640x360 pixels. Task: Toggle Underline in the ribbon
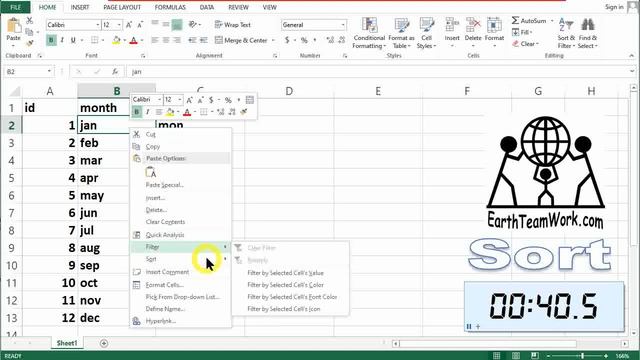pos(73,40)
